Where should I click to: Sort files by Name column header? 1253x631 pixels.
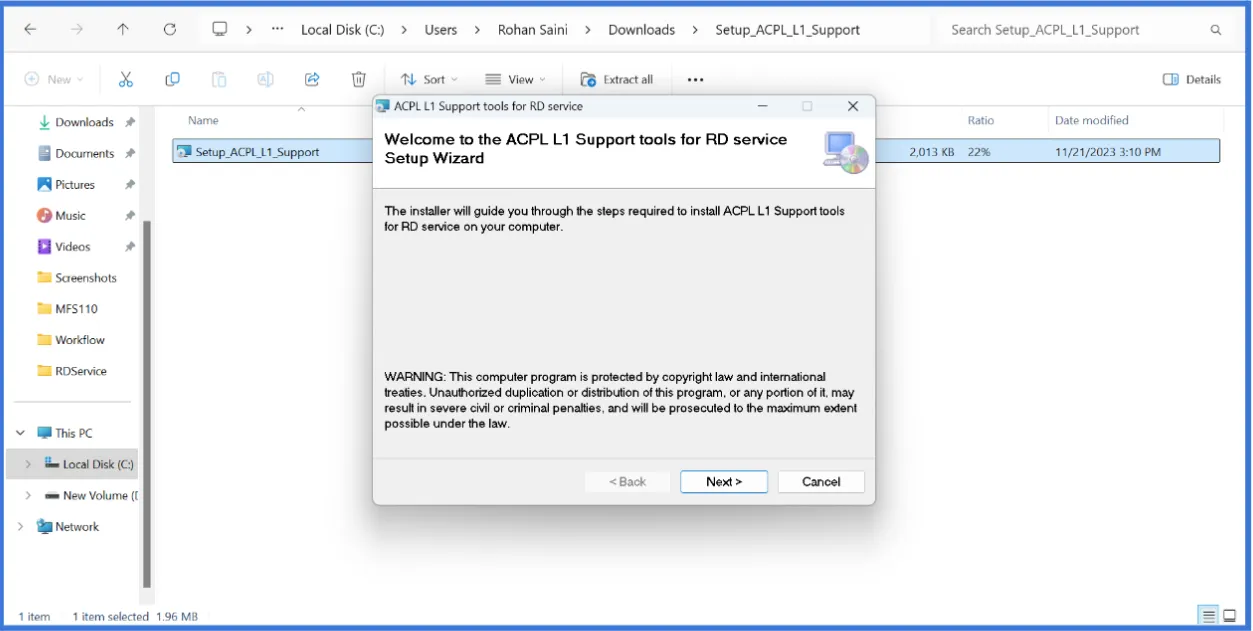click(203, 120)
